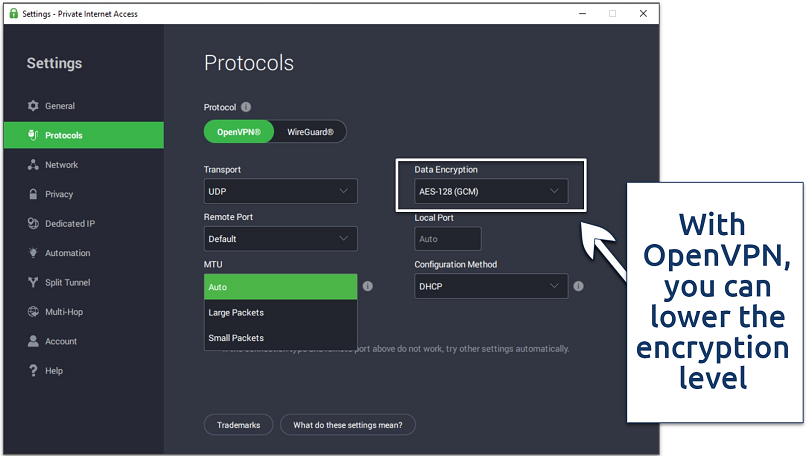Open the Account settings tab
The height and width of the screenshot is (456, 806).
point(84,341)
